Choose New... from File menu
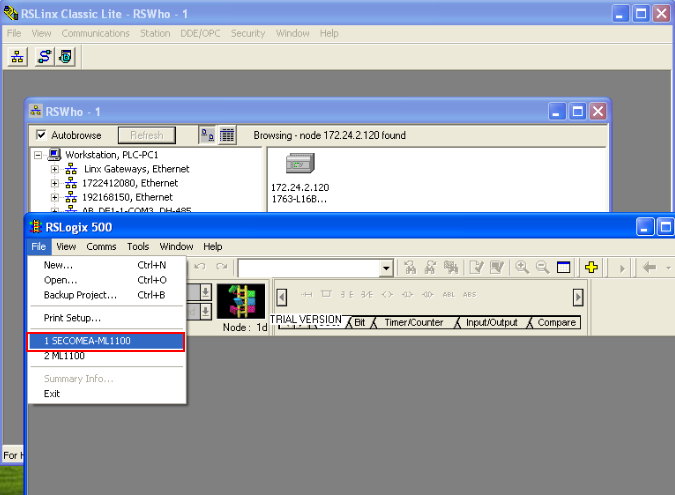Viewport: 675px width, 495px height. pos(107,265)
